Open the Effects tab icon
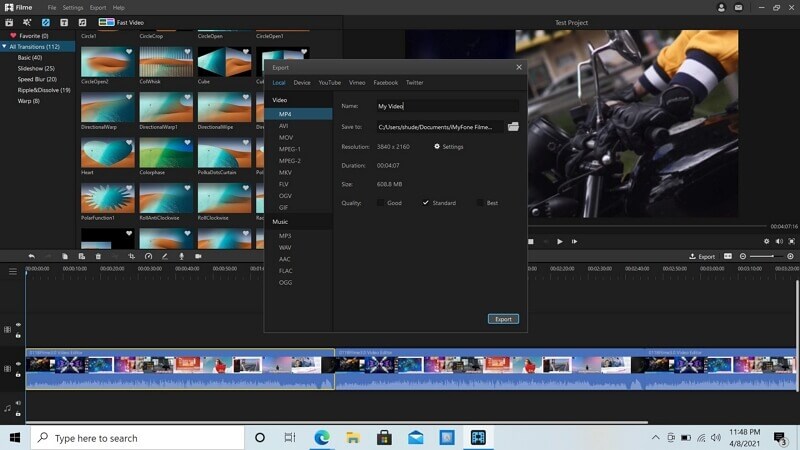The image size is (800, 450). click(x=27, y=22)
